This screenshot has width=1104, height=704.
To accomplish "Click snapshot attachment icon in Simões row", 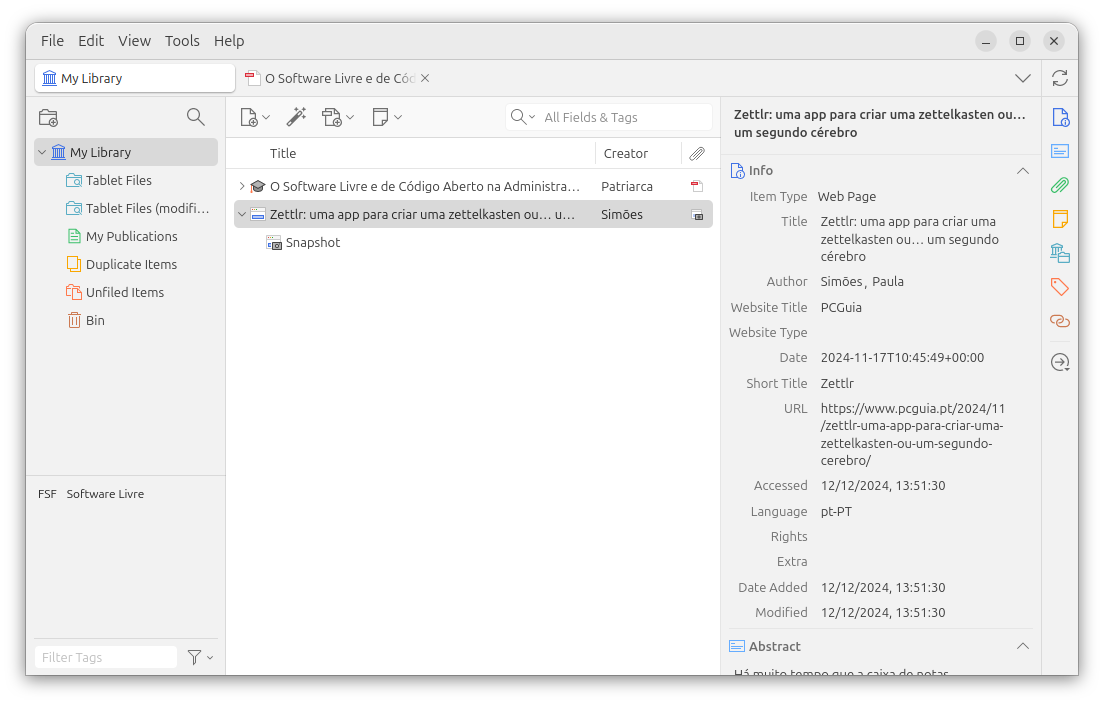I will [697, 215].
